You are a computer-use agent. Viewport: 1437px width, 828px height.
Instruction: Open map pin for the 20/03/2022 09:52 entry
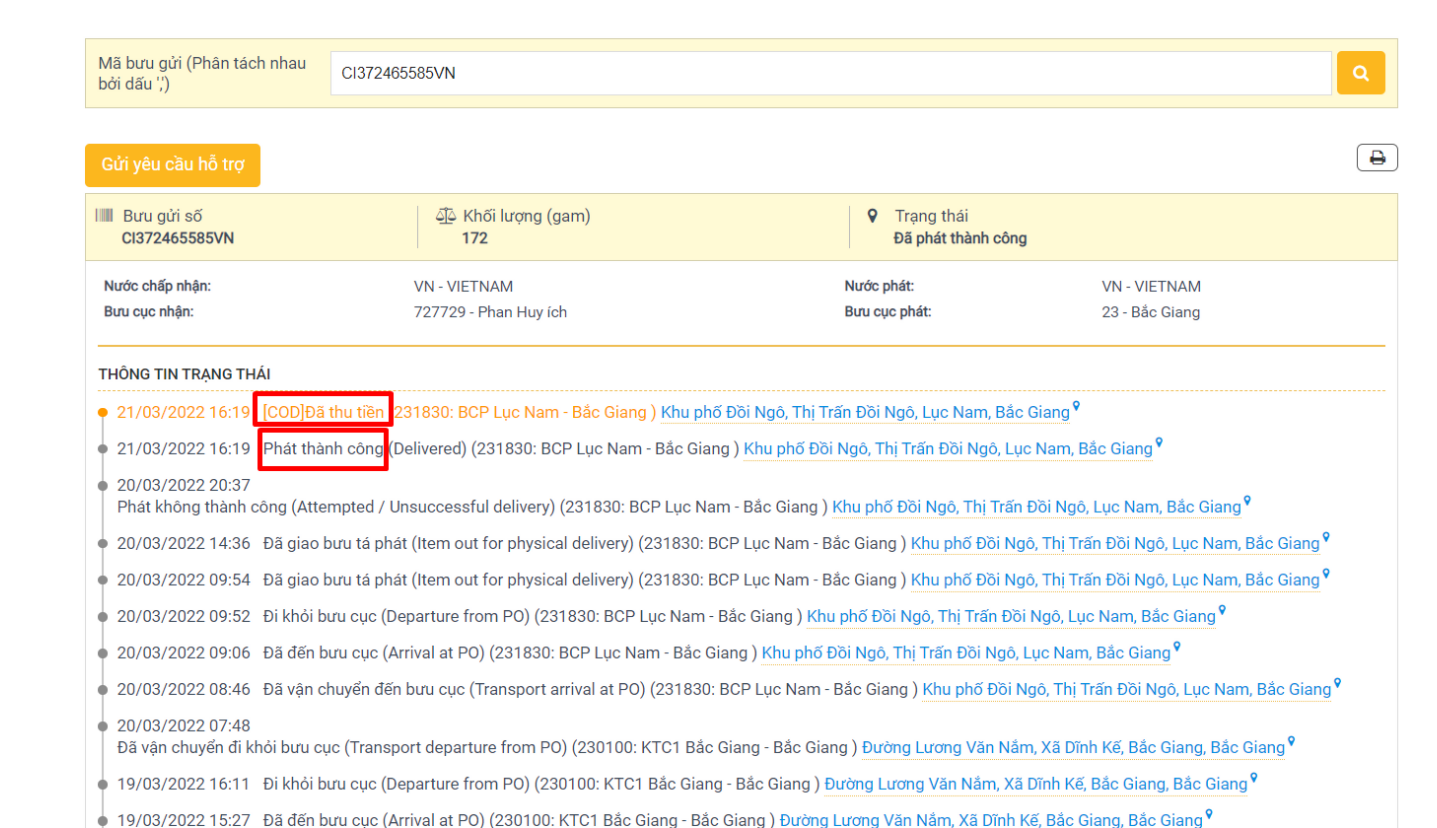[x=1222, y=610]
